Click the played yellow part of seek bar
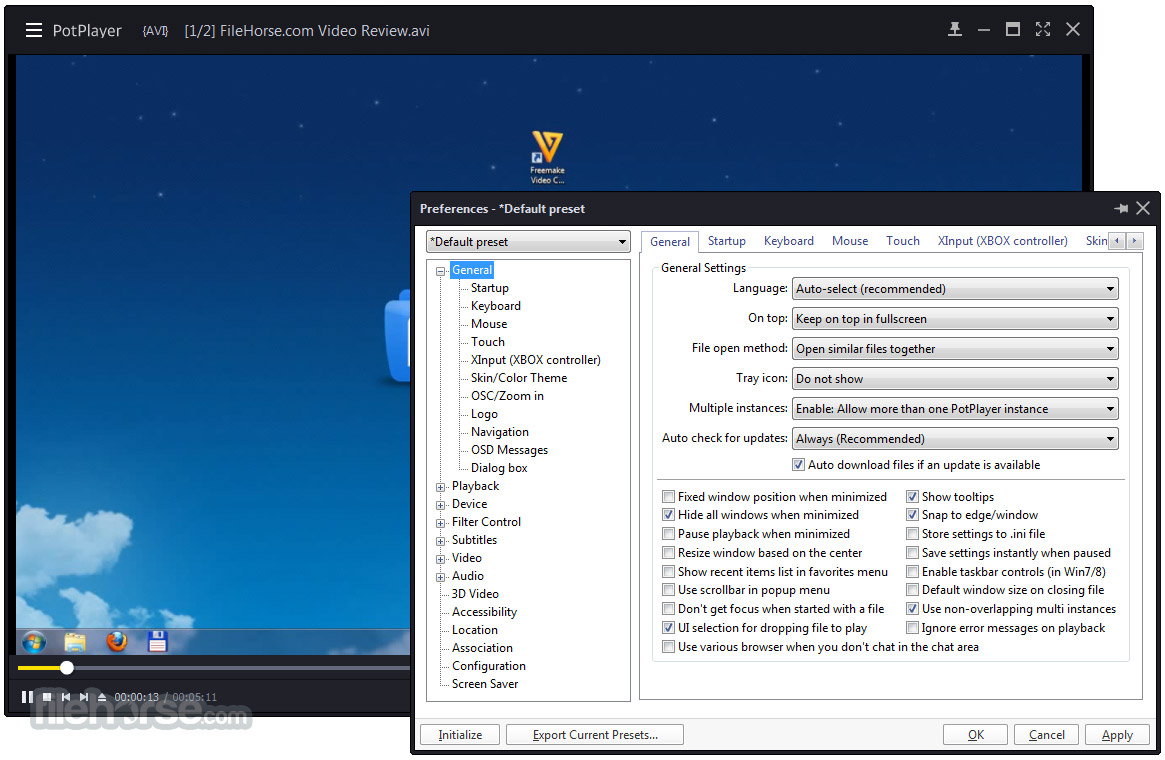This screenshot has height=760, width=1165. [39, 668]
